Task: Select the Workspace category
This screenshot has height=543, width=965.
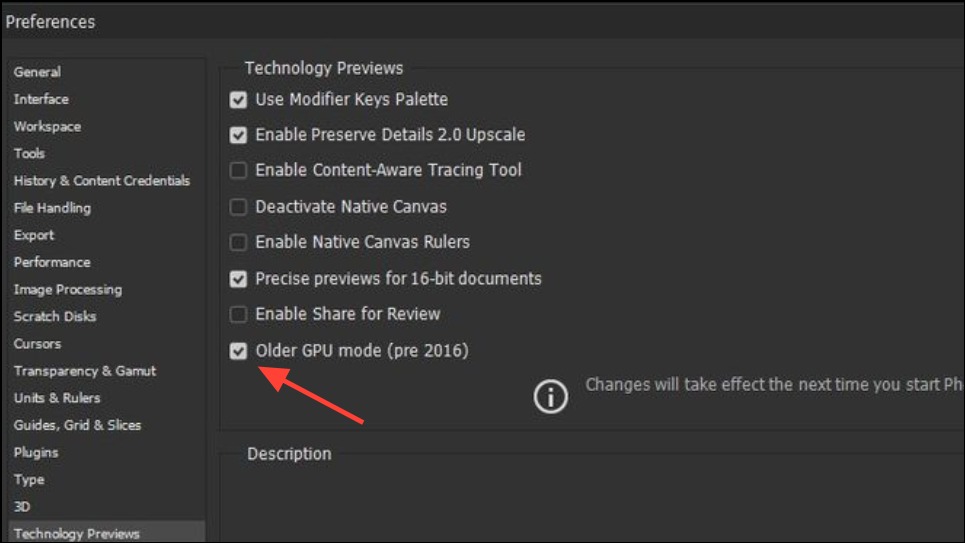Action: [x=47, y=127]
